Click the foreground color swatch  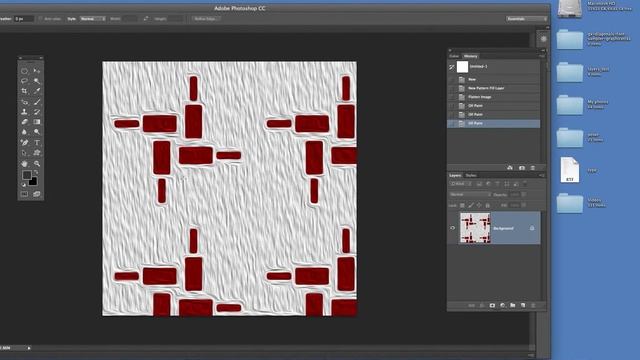pos(27,175)
